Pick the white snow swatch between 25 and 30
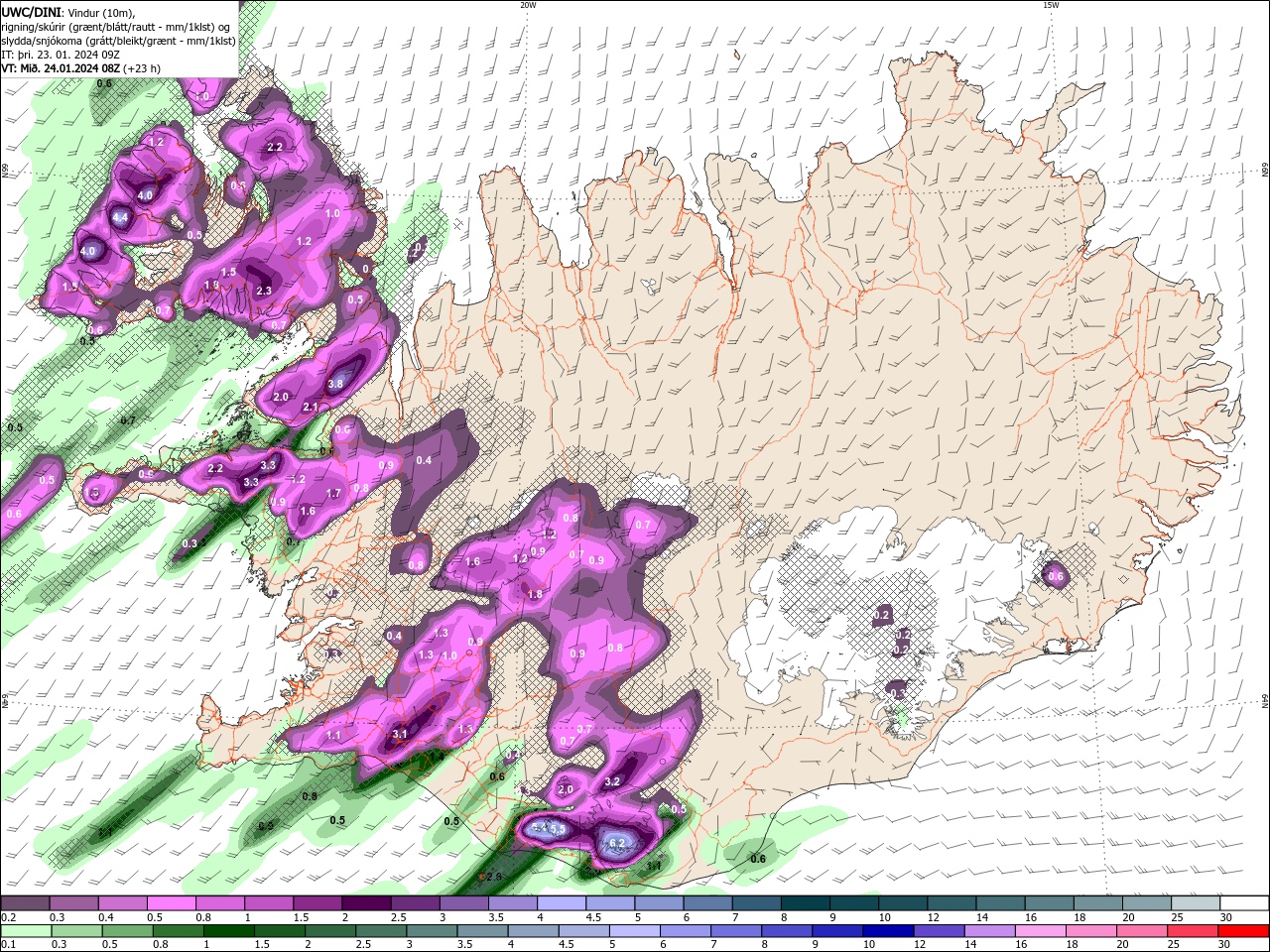This screenshot has width=1270, height=952. 1197,903
